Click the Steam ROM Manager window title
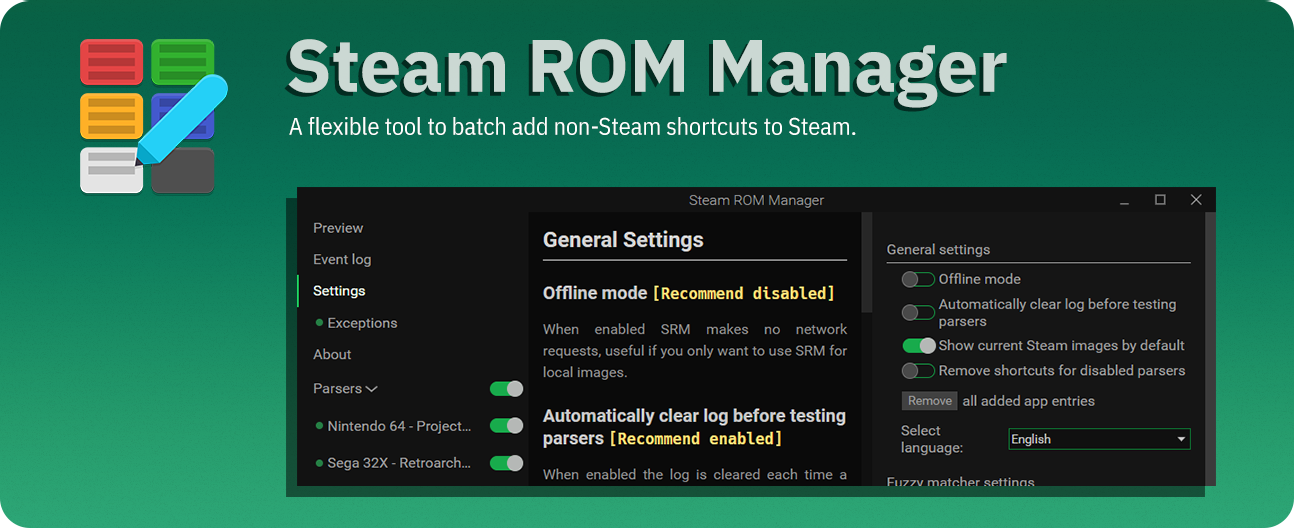1294x528 pixels. (x=756, y=200)
